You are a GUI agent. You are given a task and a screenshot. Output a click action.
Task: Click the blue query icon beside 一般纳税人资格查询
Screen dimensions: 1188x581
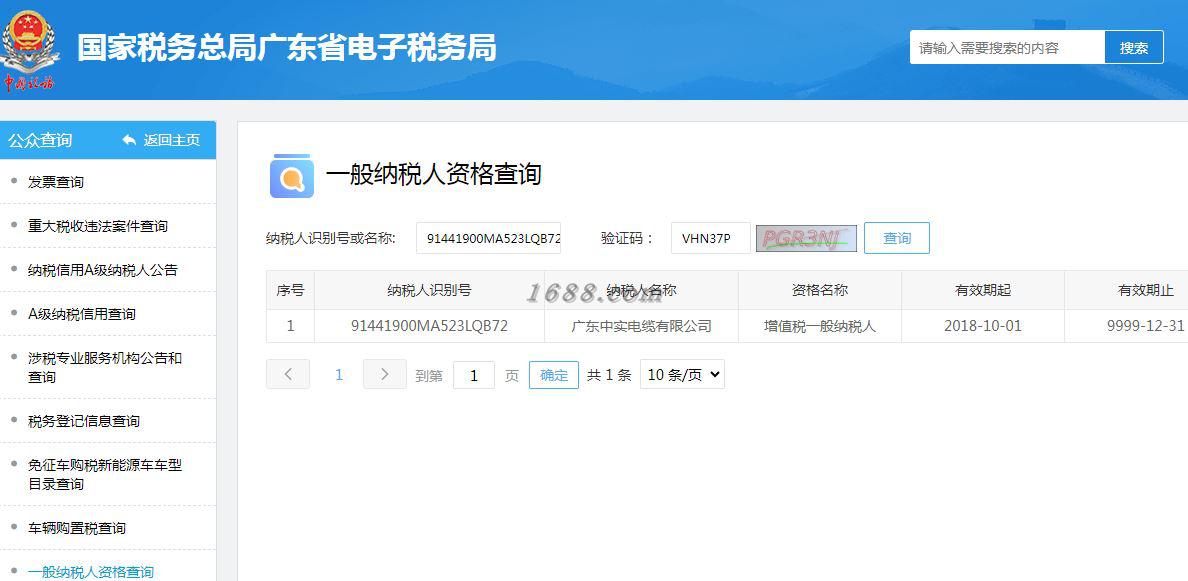tap(292, 176)
